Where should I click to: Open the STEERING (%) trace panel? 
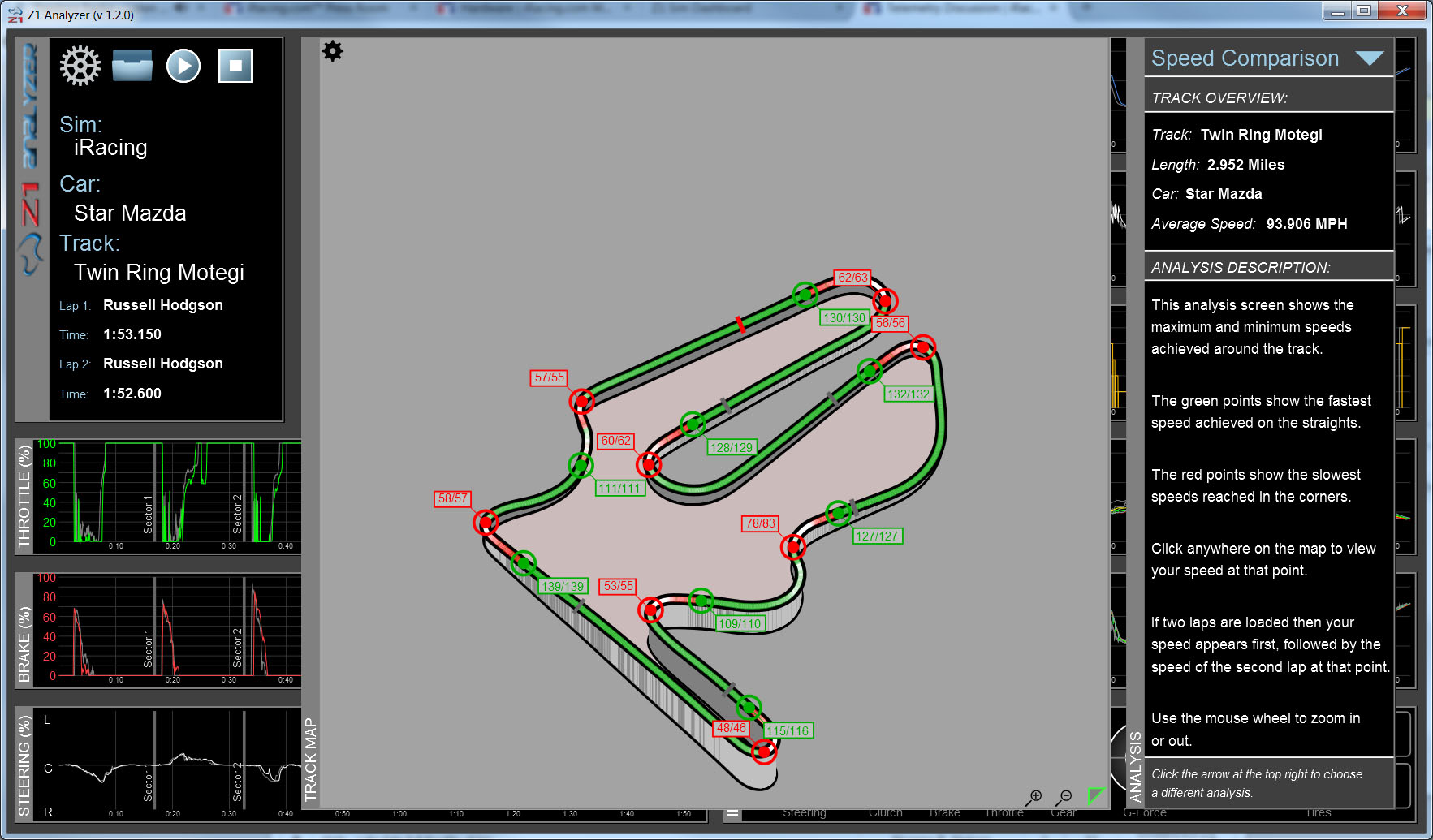click(24, 765)
